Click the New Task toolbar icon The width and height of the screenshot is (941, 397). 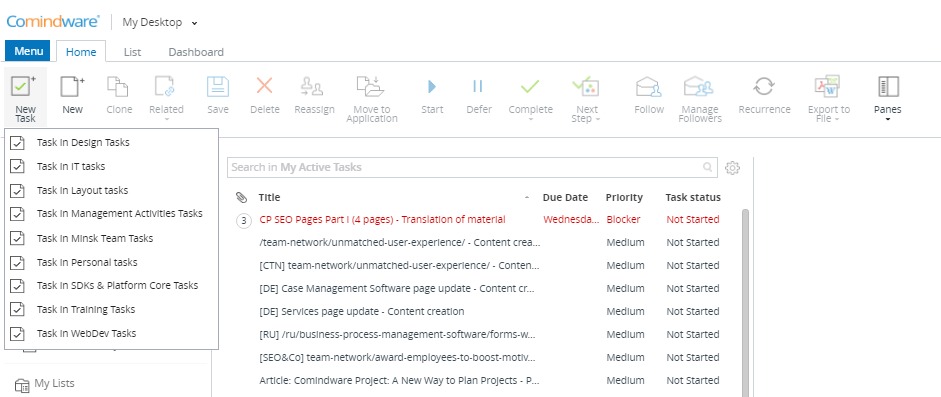24,87
